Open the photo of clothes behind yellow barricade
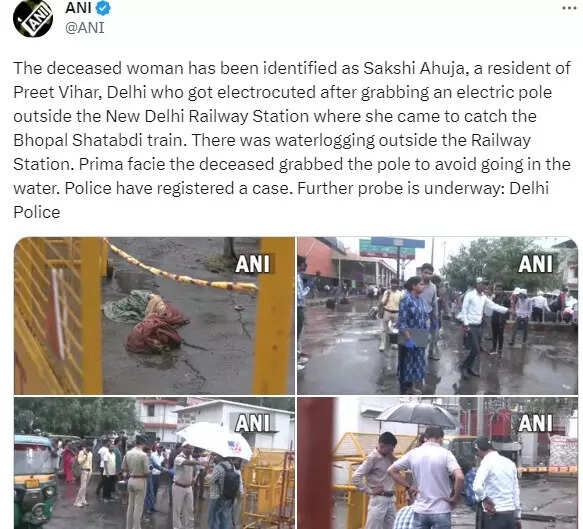 click(x=154, y=316)
